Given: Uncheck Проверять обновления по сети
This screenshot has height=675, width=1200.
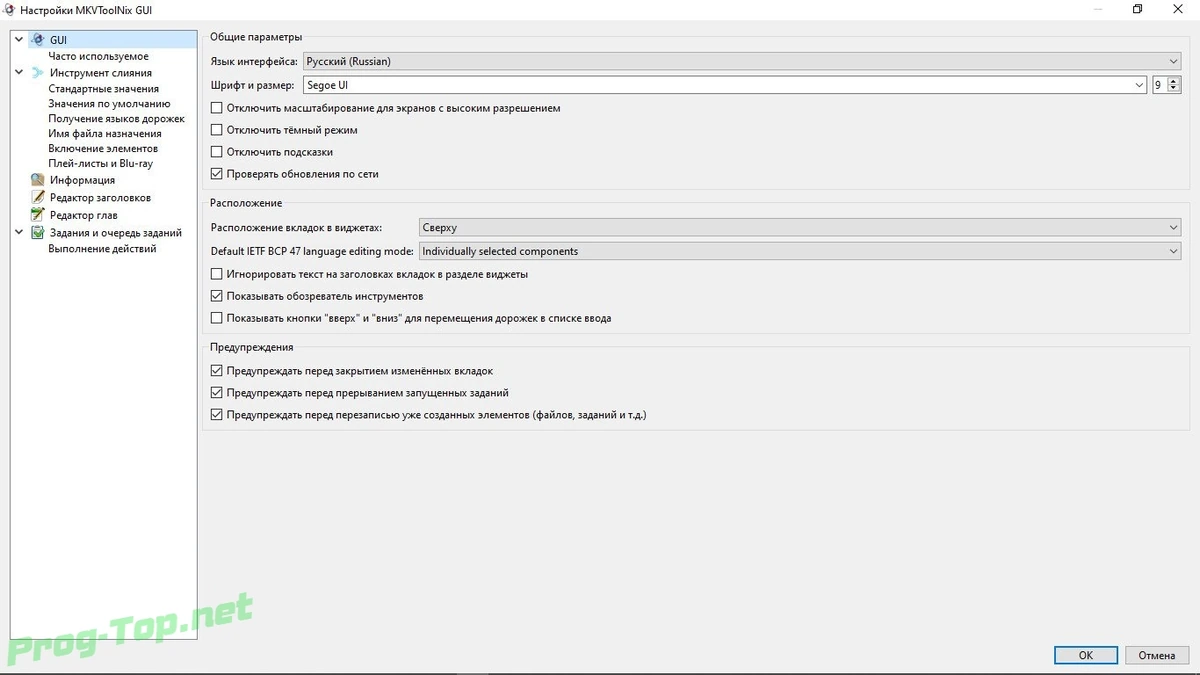Looking at the screenshot, I should click(x=217, y=174).
